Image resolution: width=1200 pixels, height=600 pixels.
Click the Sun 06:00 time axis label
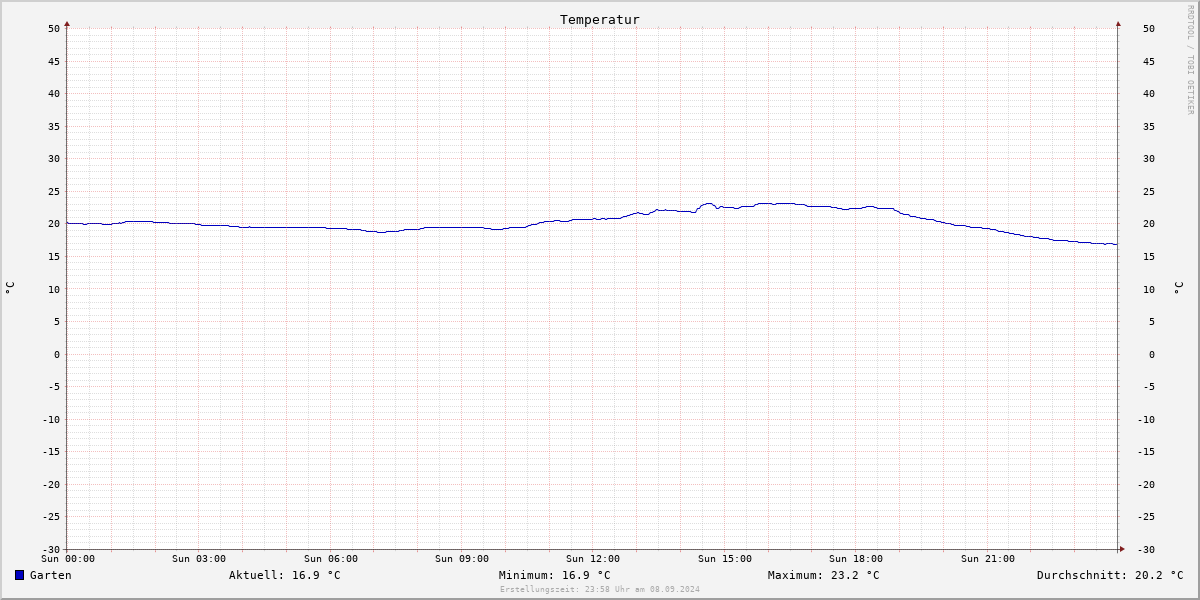point(331,559)
